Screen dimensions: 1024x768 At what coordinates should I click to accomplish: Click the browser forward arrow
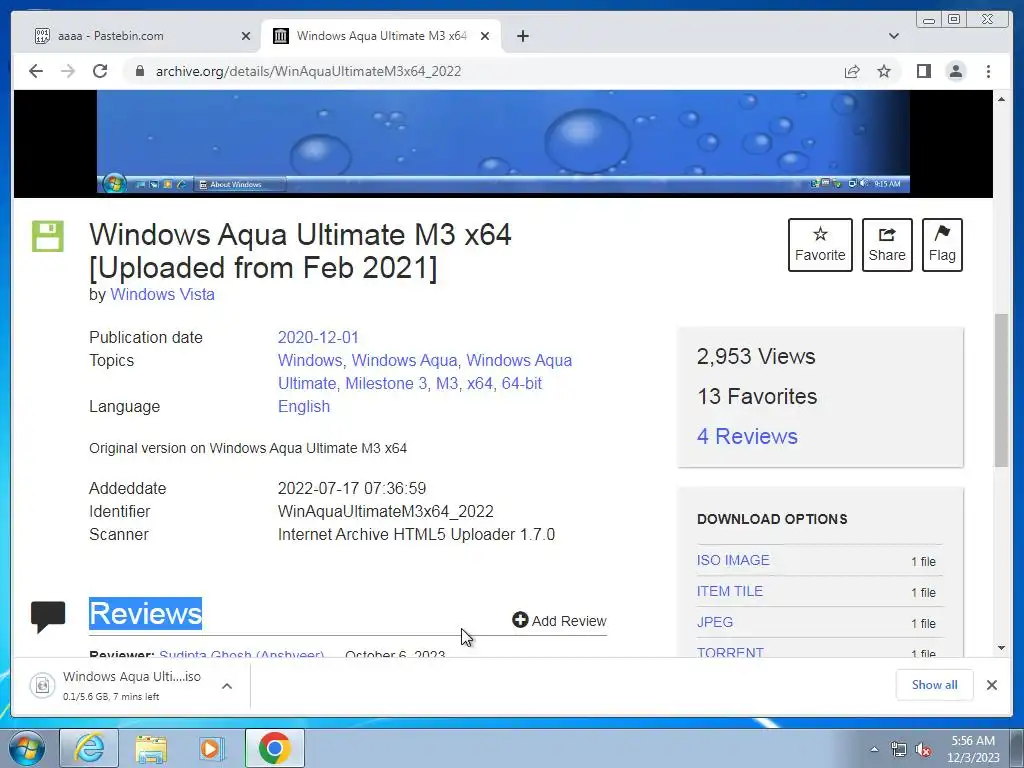click(x=68, y=71)
